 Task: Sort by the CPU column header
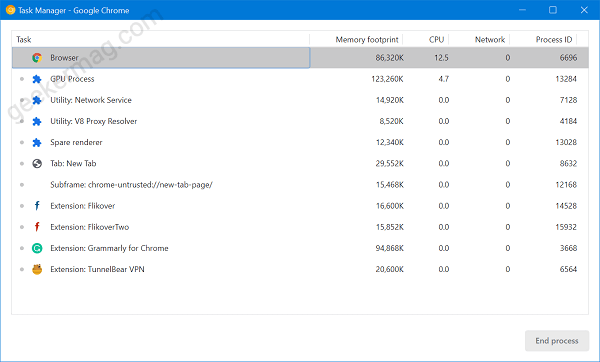[x=426, y=39]
